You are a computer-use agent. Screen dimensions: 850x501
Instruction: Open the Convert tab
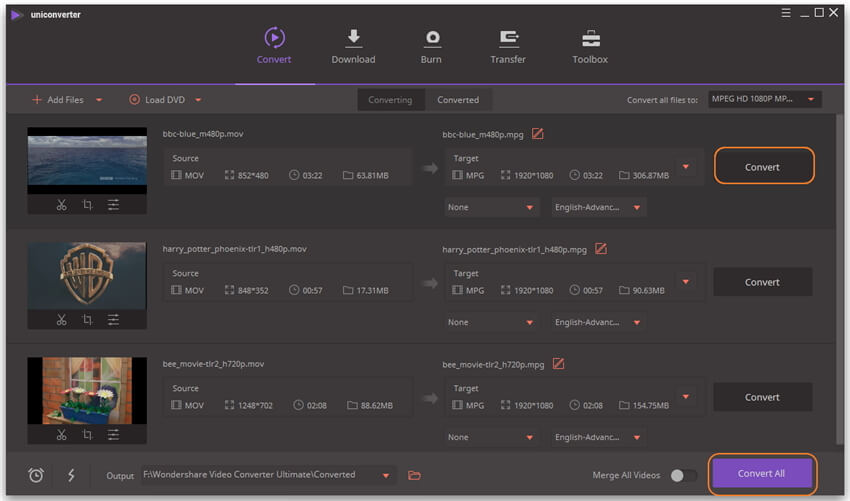[274, 46]
